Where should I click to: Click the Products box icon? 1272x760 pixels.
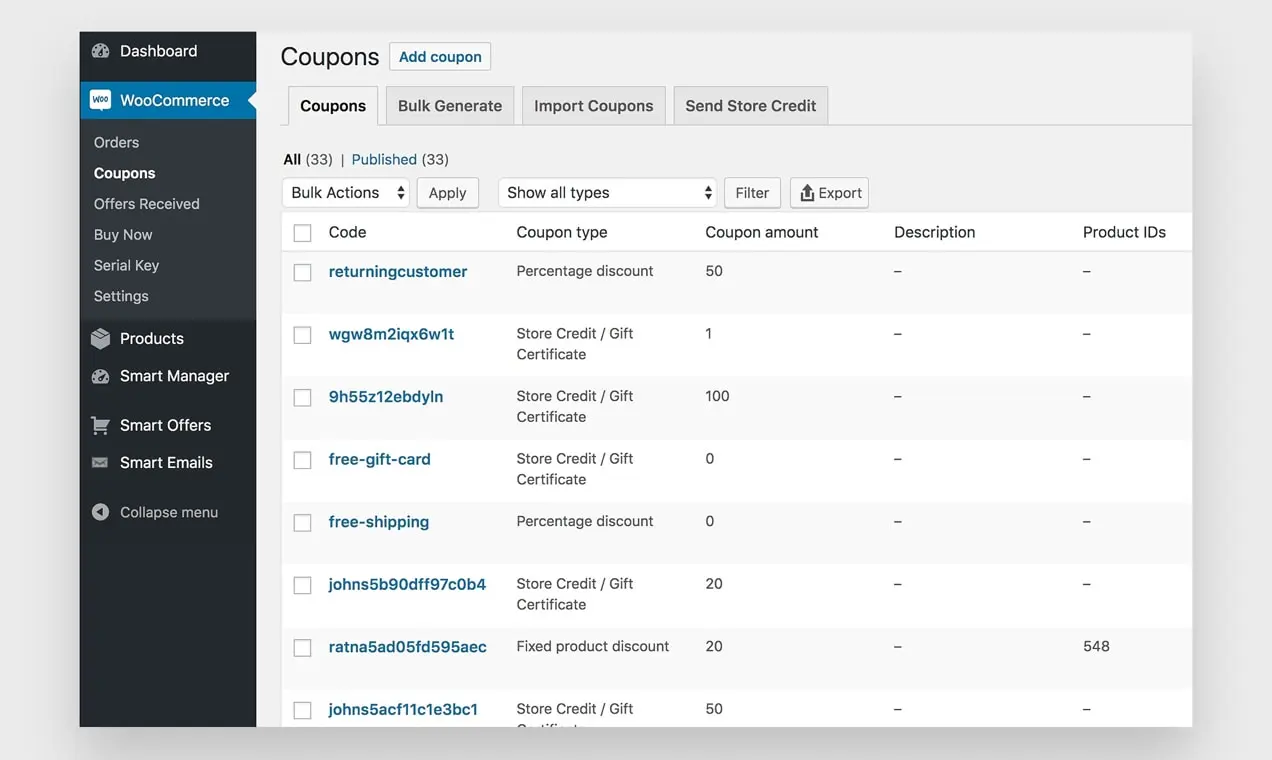[100, 339]
